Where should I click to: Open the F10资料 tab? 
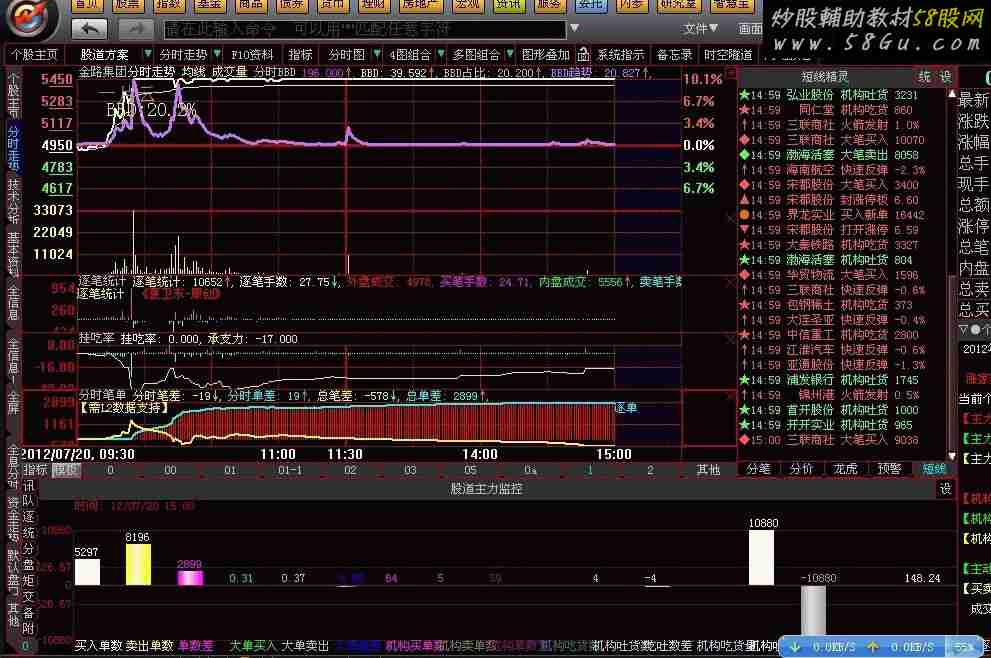(x=252, y=55)
